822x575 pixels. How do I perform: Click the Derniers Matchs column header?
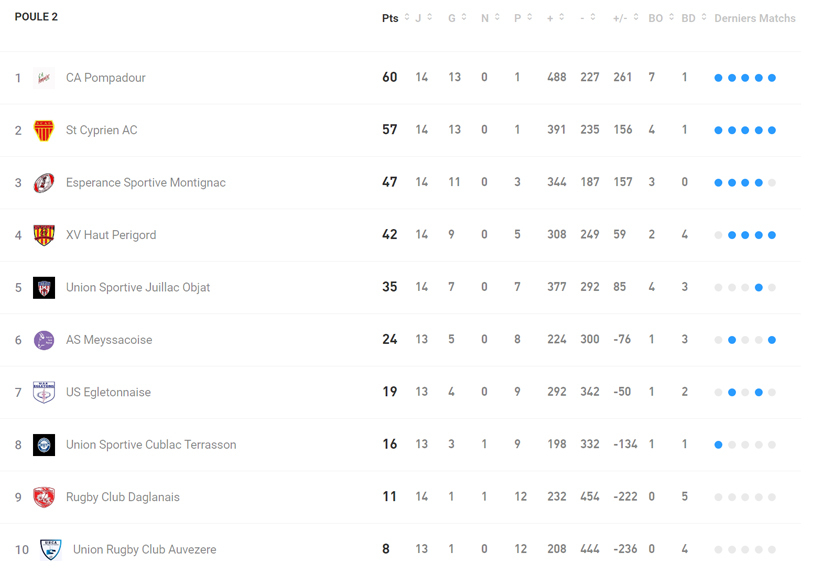[x=755, y=18]
